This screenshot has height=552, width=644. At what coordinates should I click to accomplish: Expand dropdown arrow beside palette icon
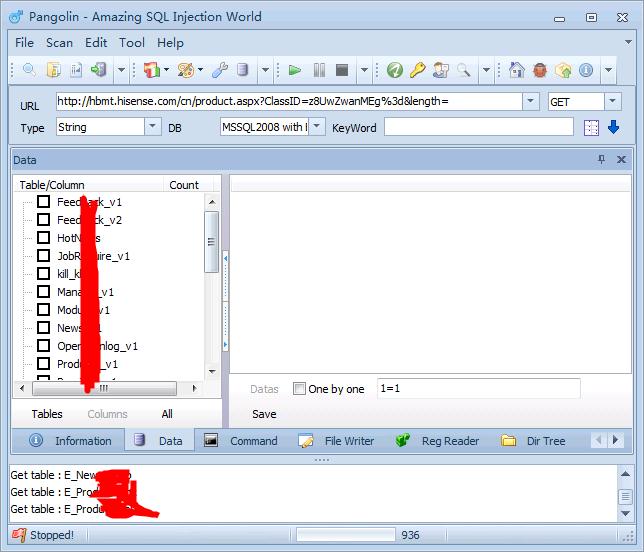[x=200, y=69]
